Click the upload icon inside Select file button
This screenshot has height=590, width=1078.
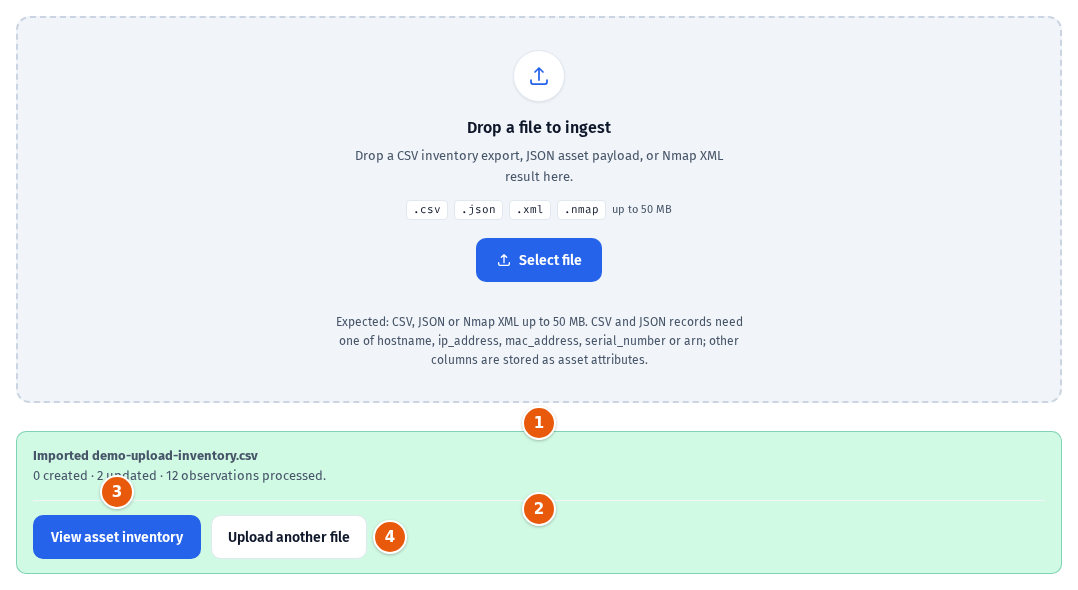[x=504, y=260]
